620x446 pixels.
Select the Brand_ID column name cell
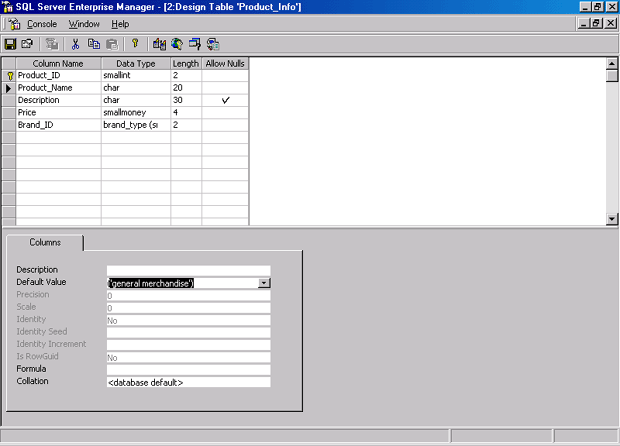coord(59,125)
